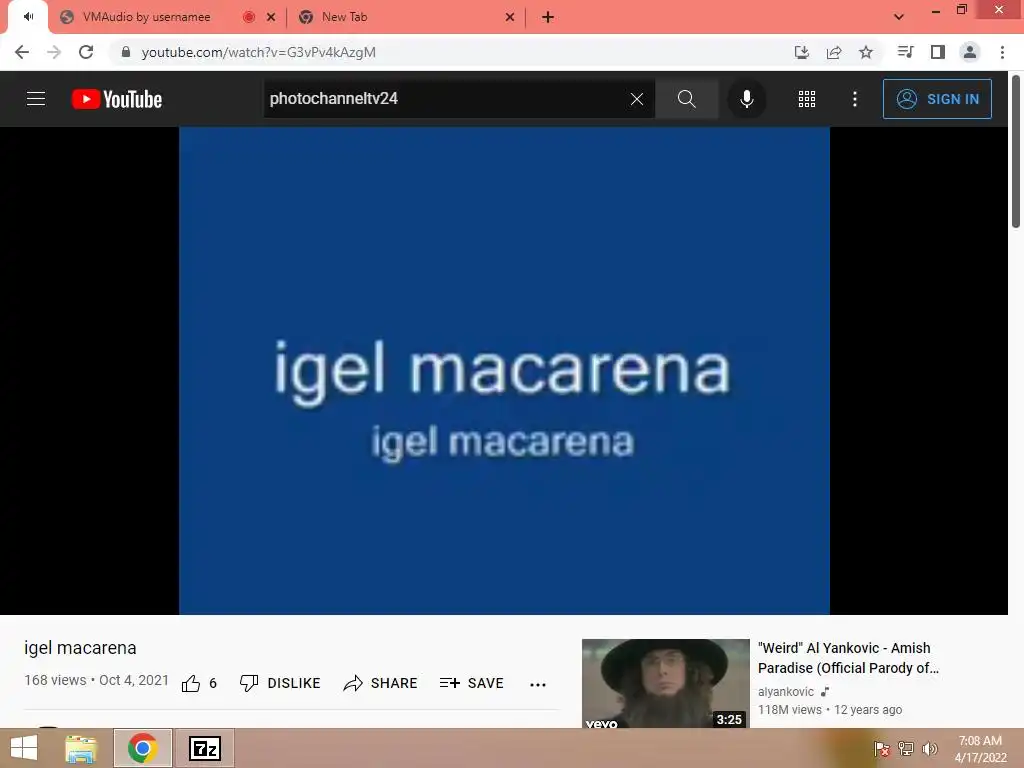
Task: Open Chrome media controls icon
Action: [x=905, y=52]
